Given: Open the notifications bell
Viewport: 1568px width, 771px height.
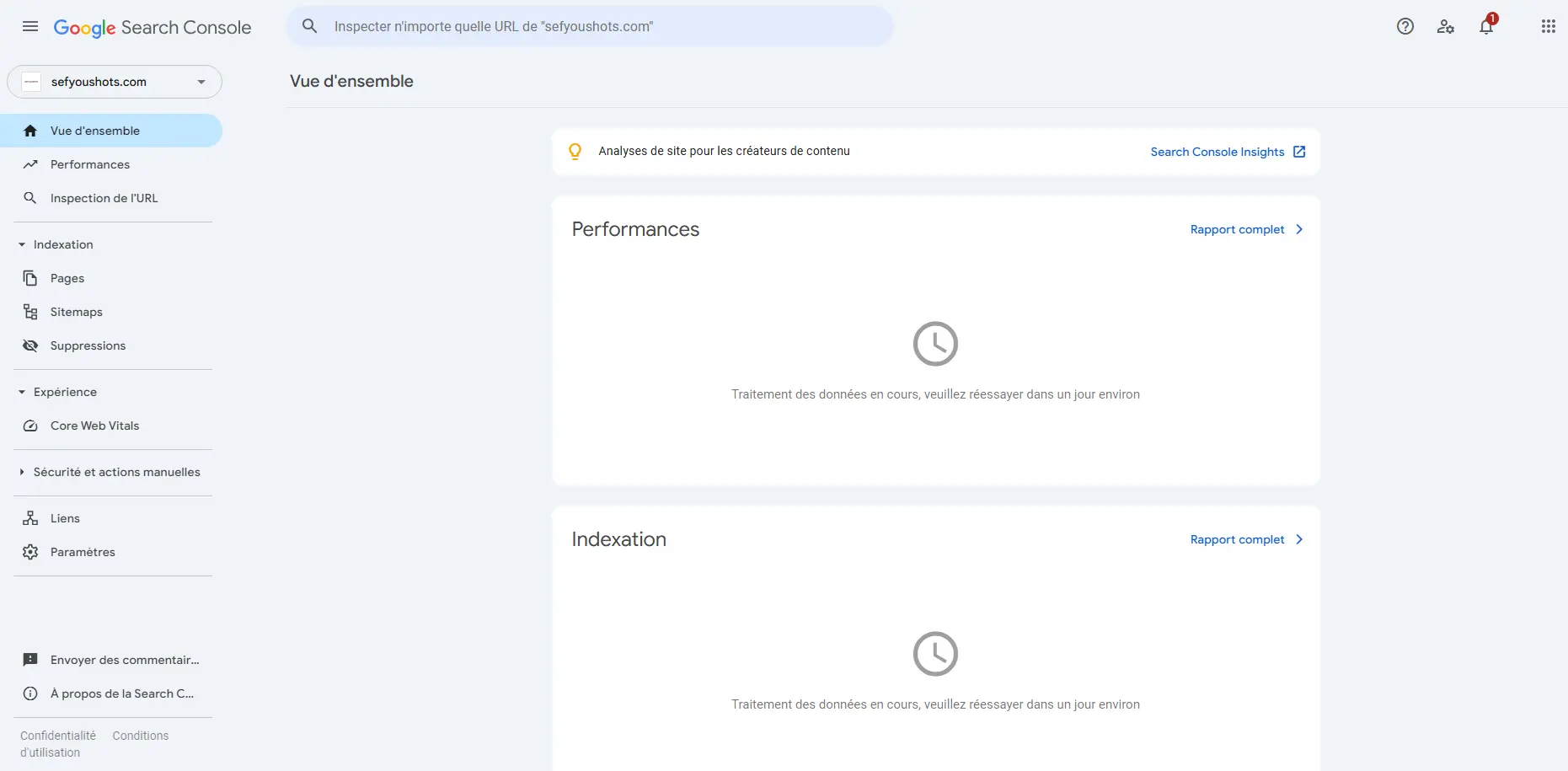Looking at the screenshot, I should coord(1486,26).
